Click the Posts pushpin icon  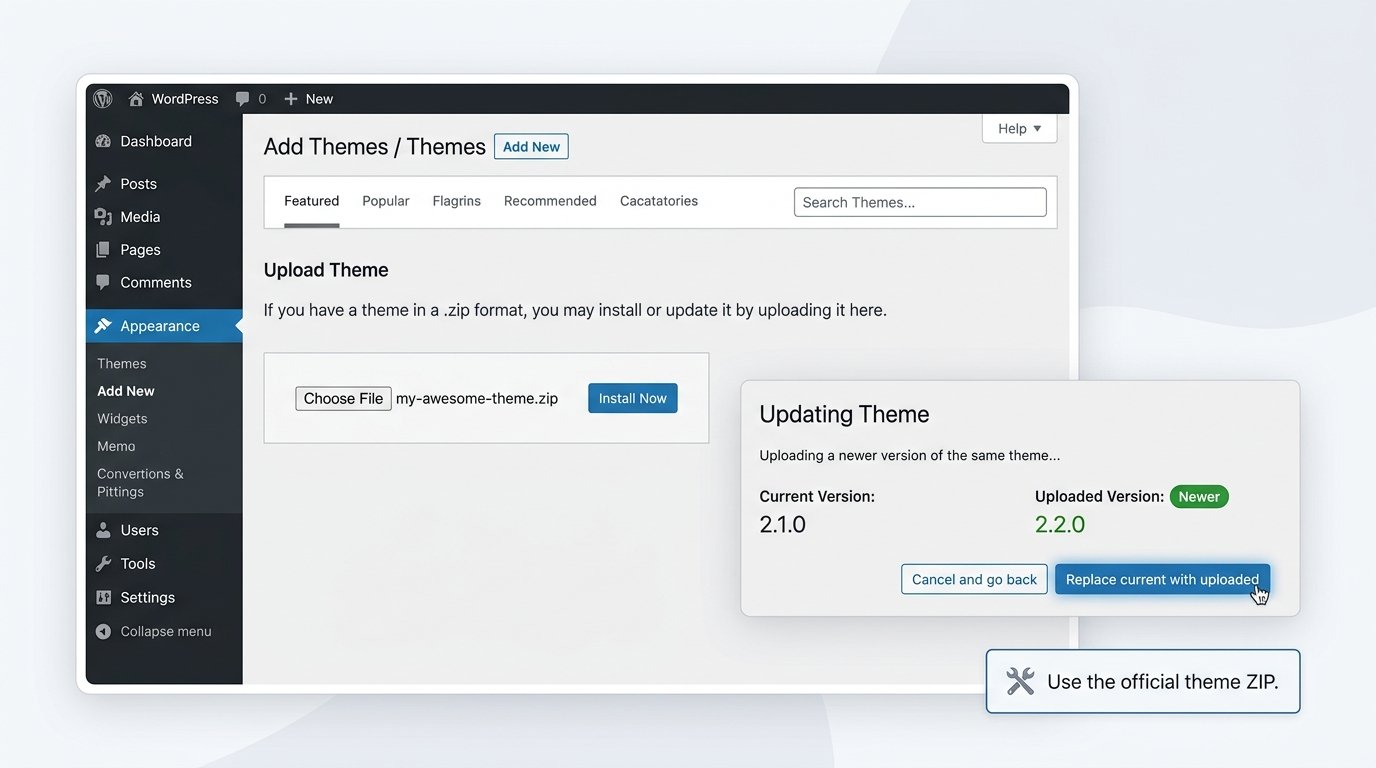point(103,184)
